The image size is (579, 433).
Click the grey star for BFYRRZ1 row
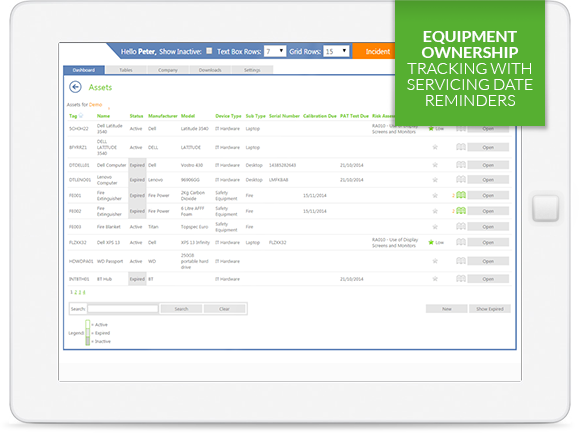pos(435,147)
